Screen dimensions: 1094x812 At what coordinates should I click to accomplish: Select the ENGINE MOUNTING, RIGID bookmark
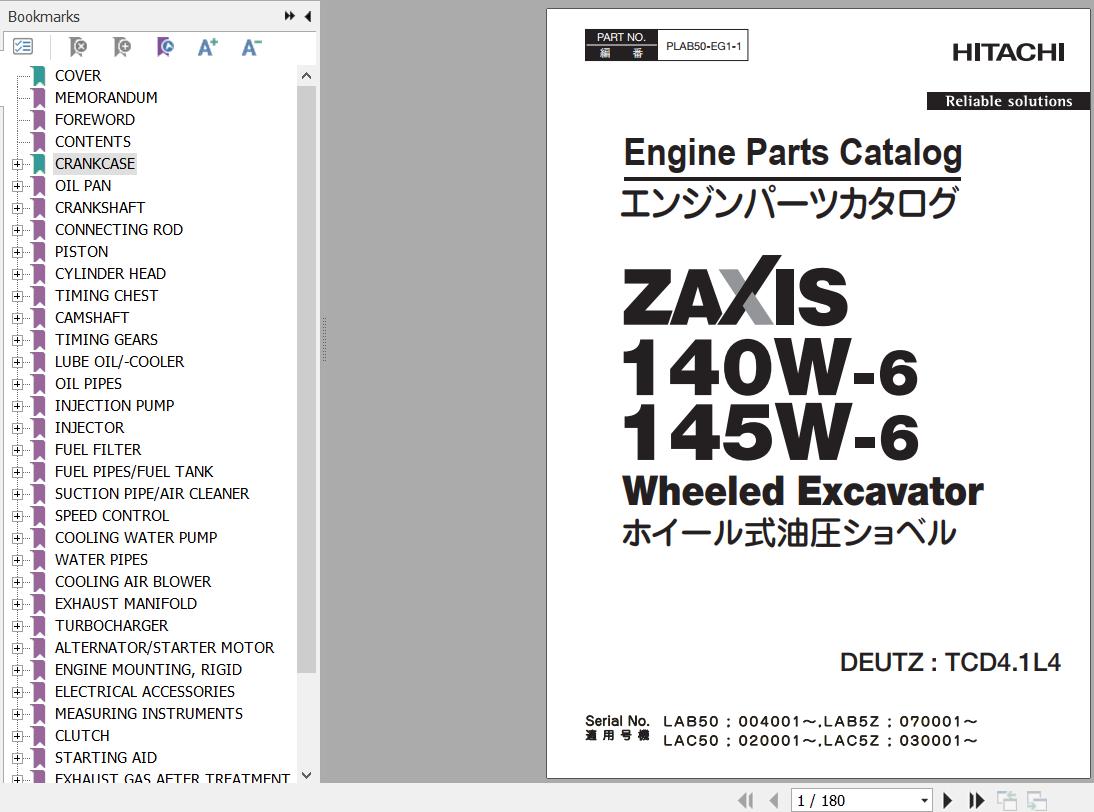point(149,670)
